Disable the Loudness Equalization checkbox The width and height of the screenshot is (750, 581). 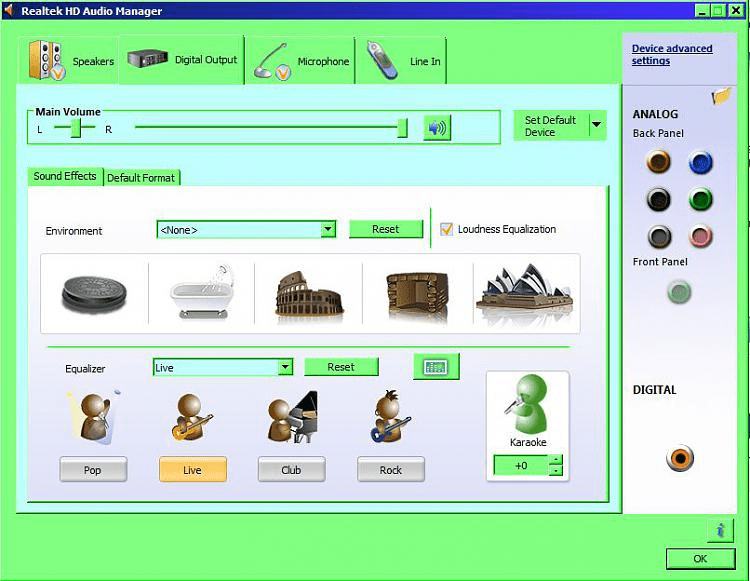447,229
